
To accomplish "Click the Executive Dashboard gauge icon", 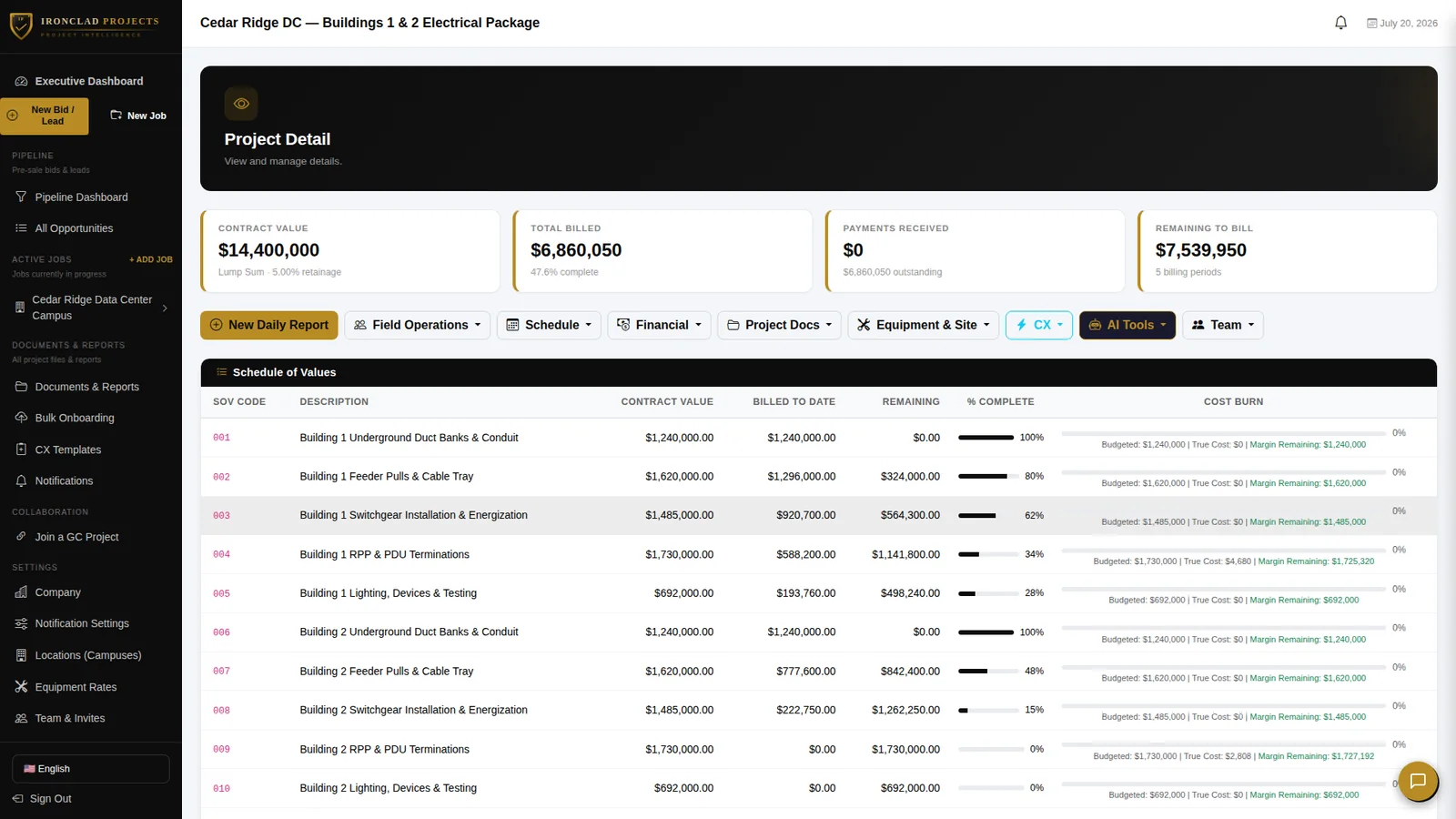I will point(21,81).
